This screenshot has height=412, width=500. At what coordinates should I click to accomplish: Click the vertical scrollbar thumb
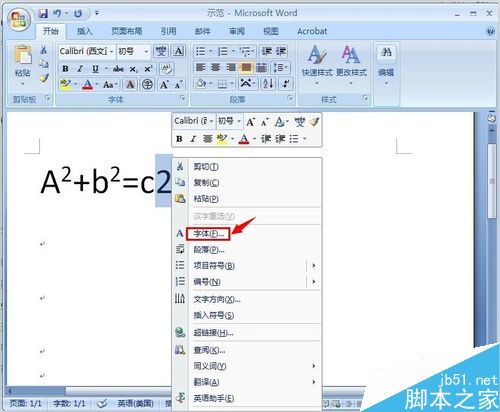[491, 181]
